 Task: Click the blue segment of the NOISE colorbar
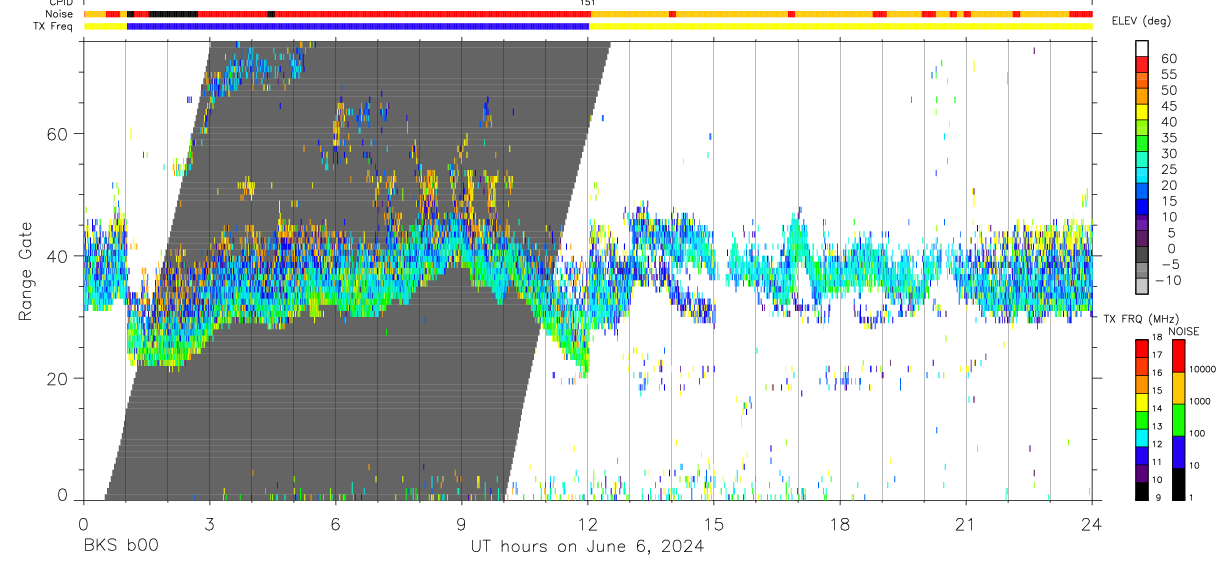tap(1178, 451)
